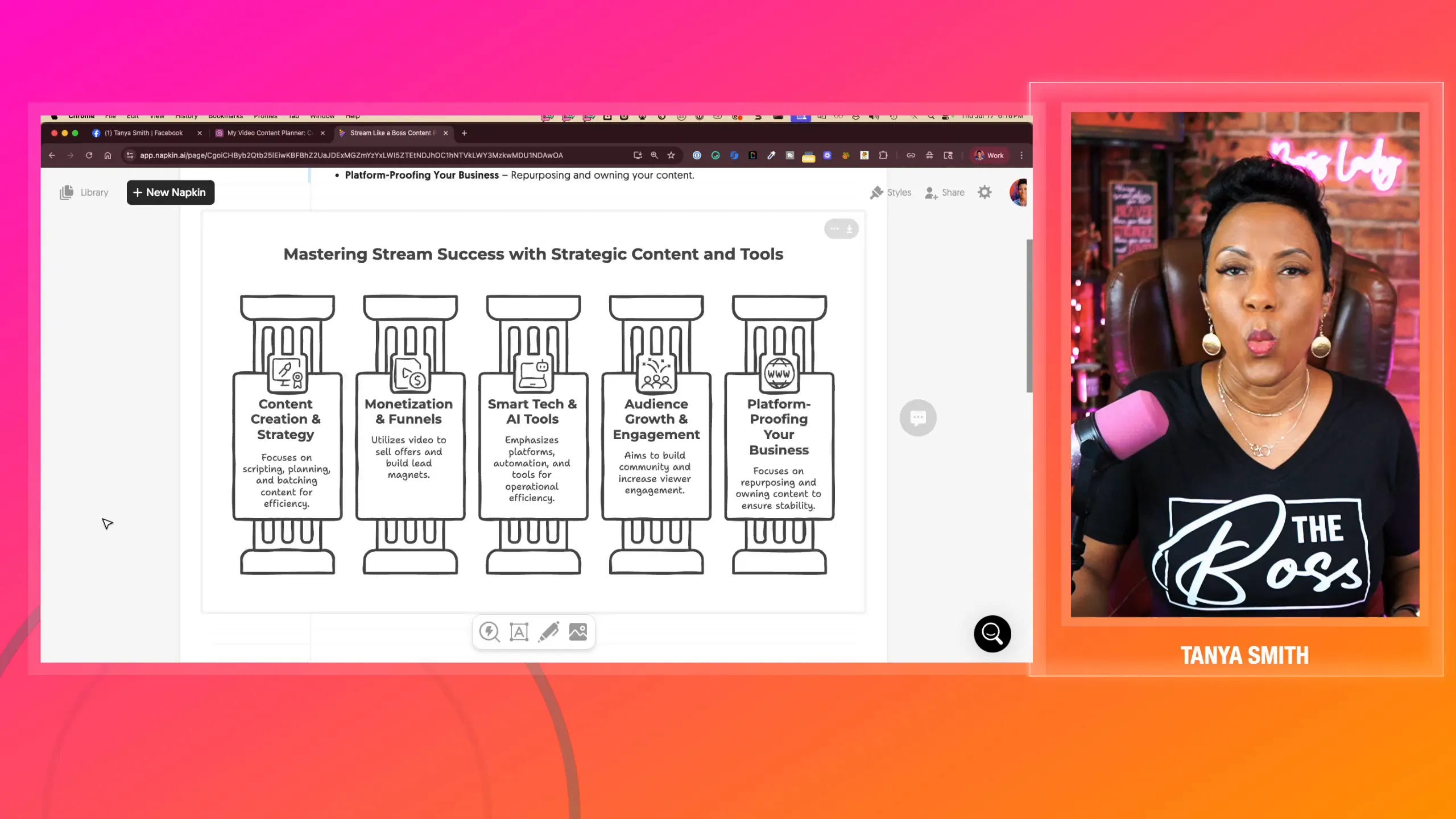The width and height of the screenshot is (1456, 819).
Task: Select 'Monetization & Funnels' heading
Action: pyautogui.click(x=408, y=411)
